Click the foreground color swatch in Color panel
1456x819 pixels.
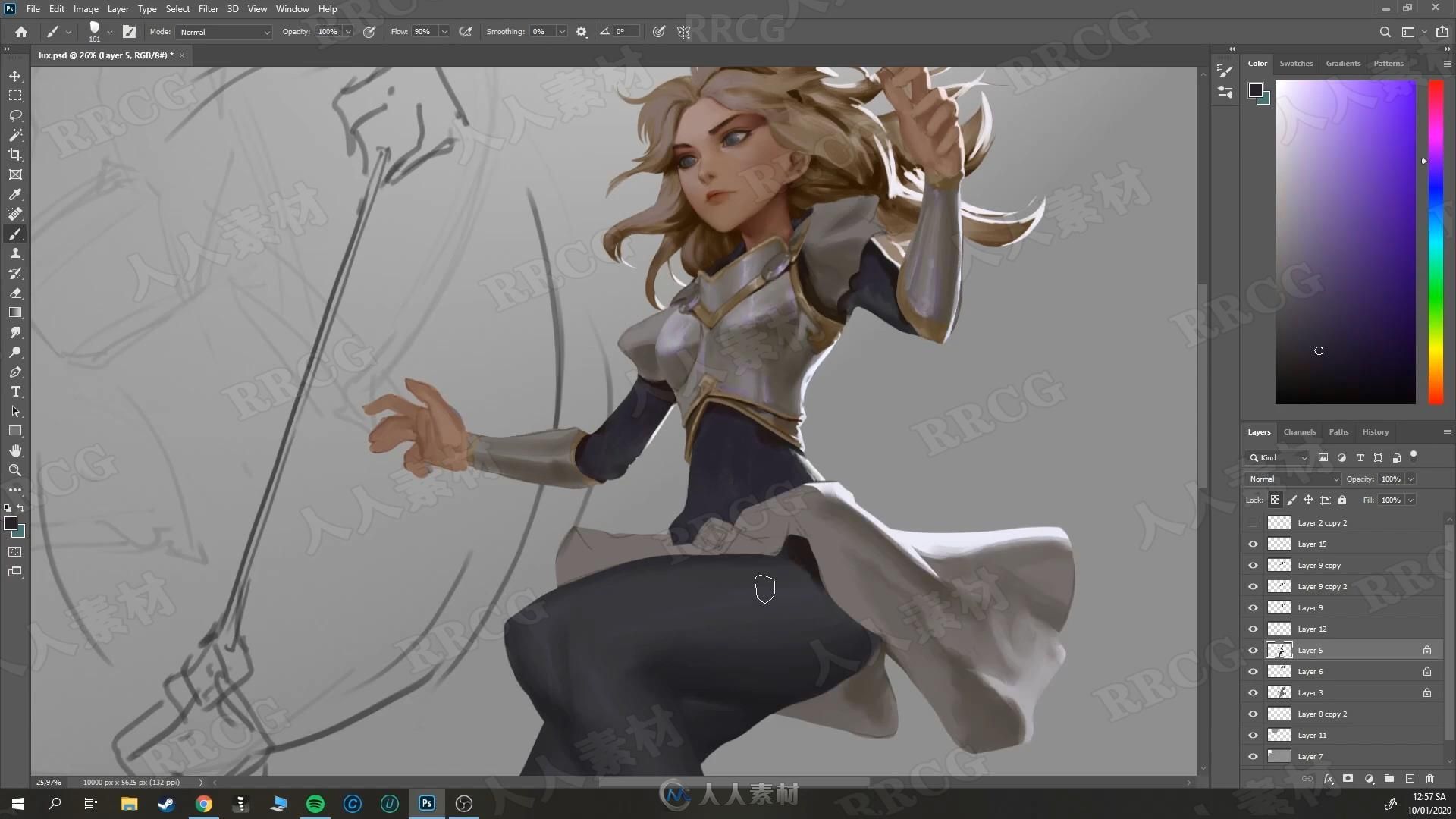coord(1255,90)
